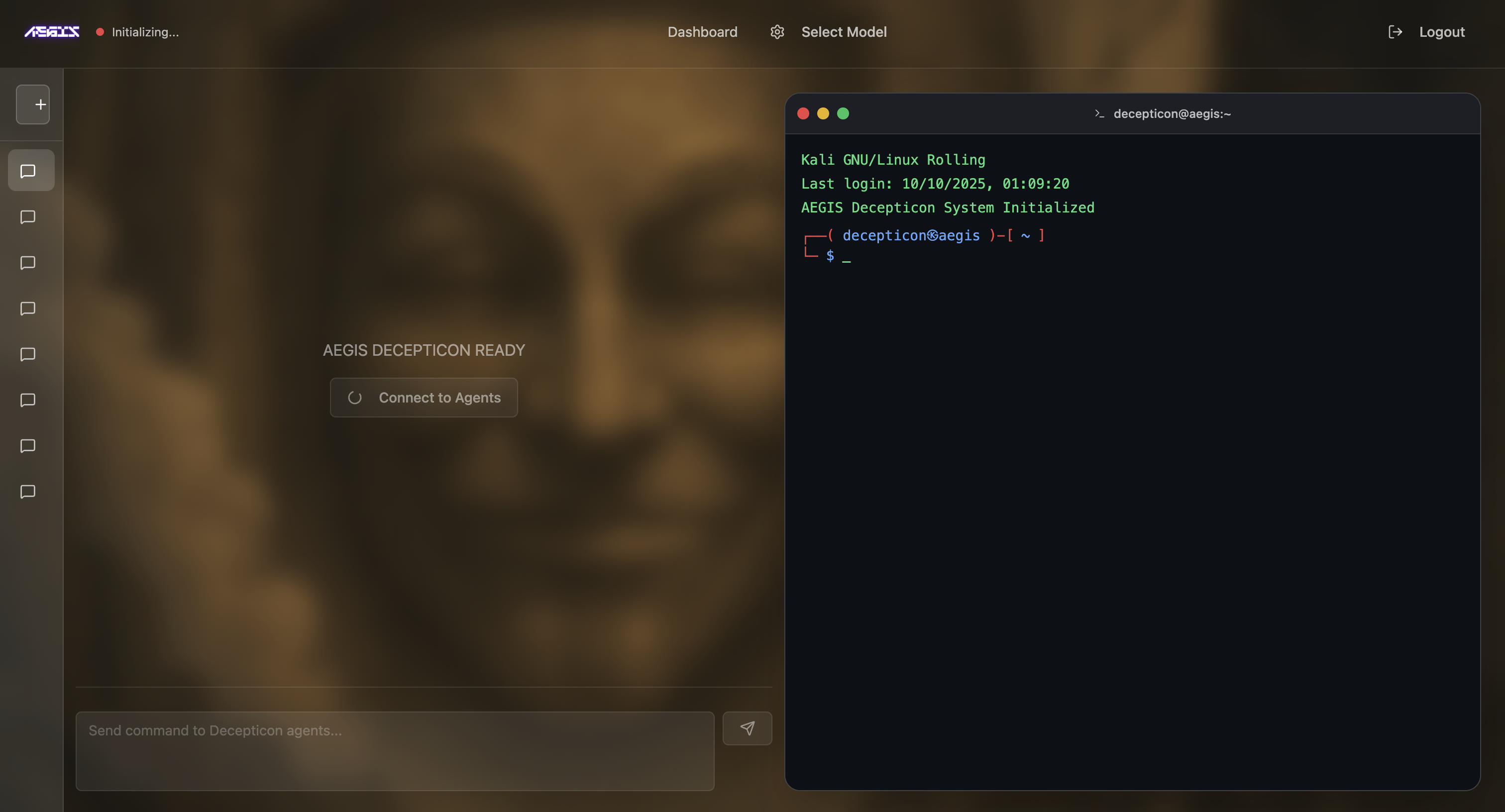
Task: Open the Dashboard menu item
Action: point(702,32)
